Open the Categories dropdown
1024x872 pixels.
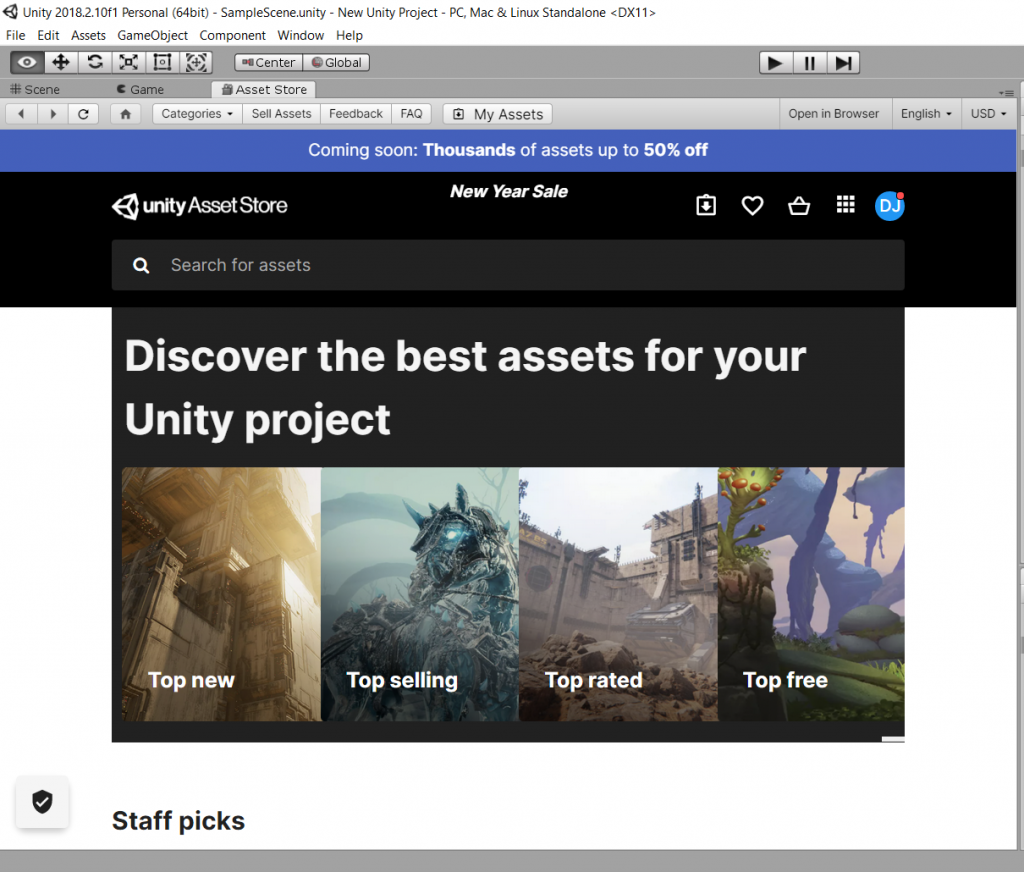(197, 114)
